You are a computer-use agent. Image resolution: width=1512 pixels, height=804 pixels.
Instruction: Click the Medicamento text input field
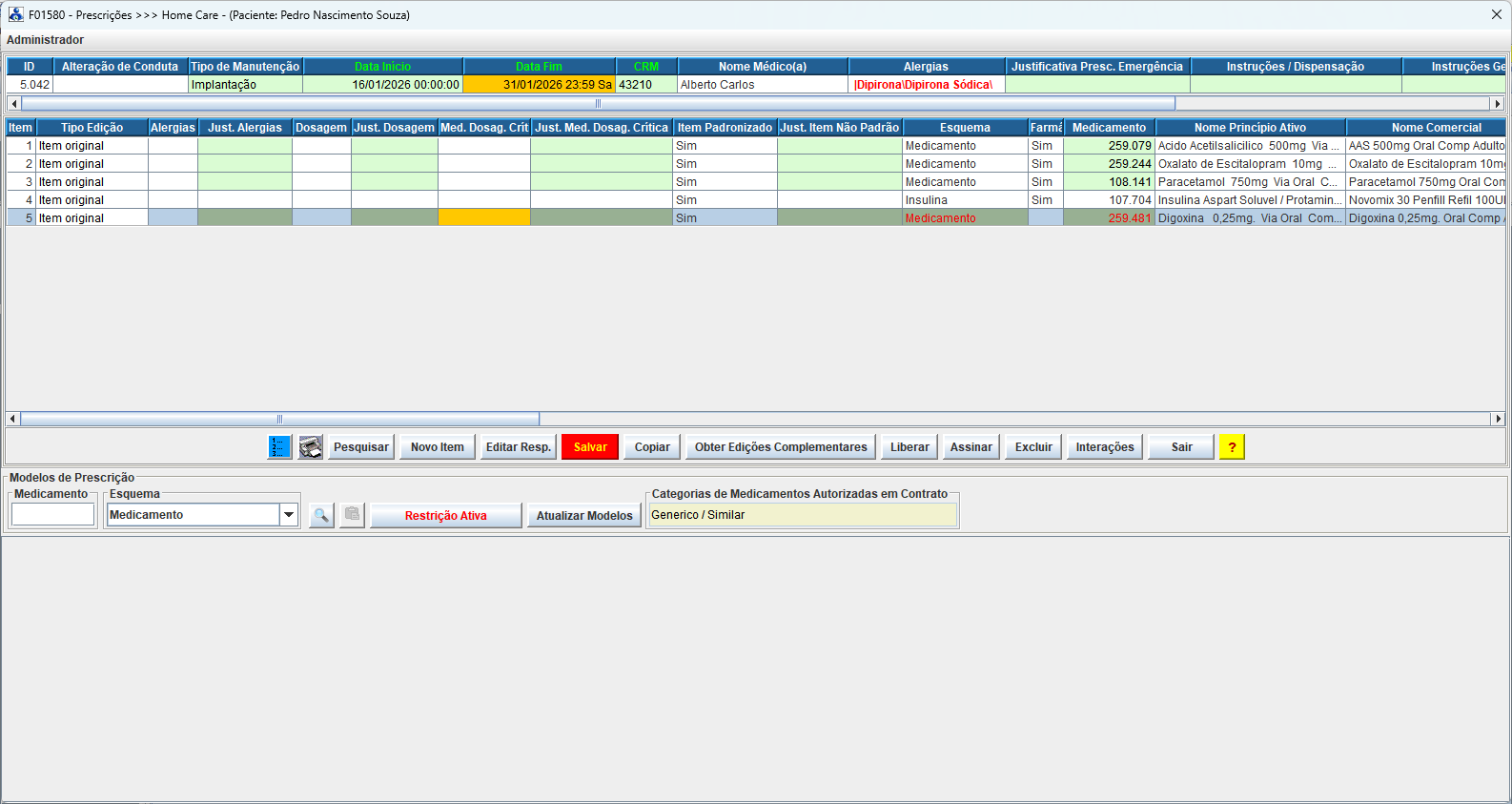(52, 515)
